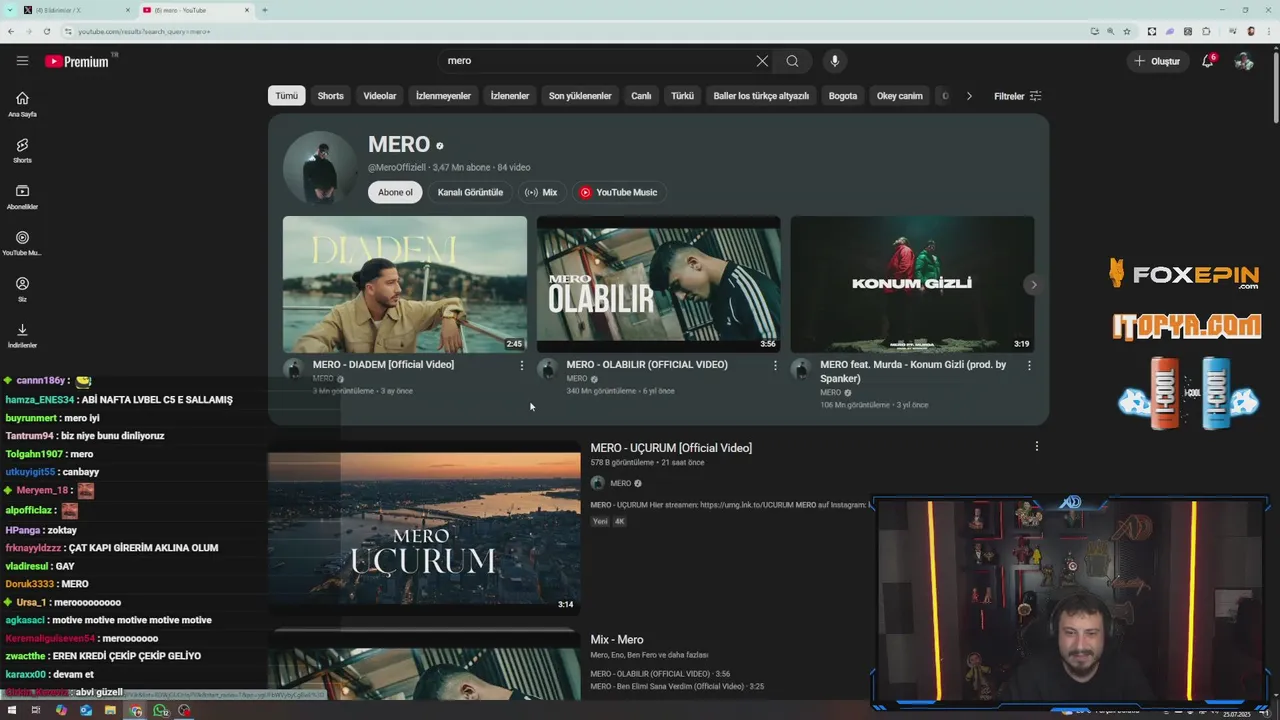This screenshot has height=720, width=1280.
Task: Open MERO - DIADEM [Official Video] title
Action: pyautogui.click(x=383, y=365)
